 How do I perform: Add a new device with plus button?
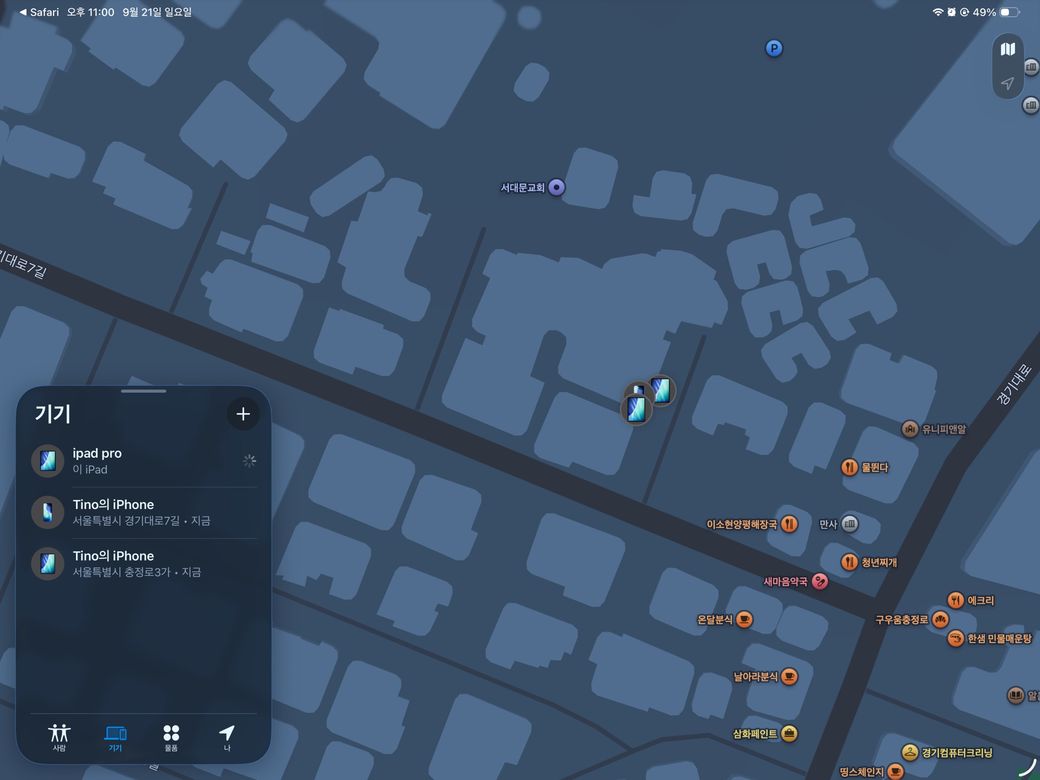coord(243,414)
